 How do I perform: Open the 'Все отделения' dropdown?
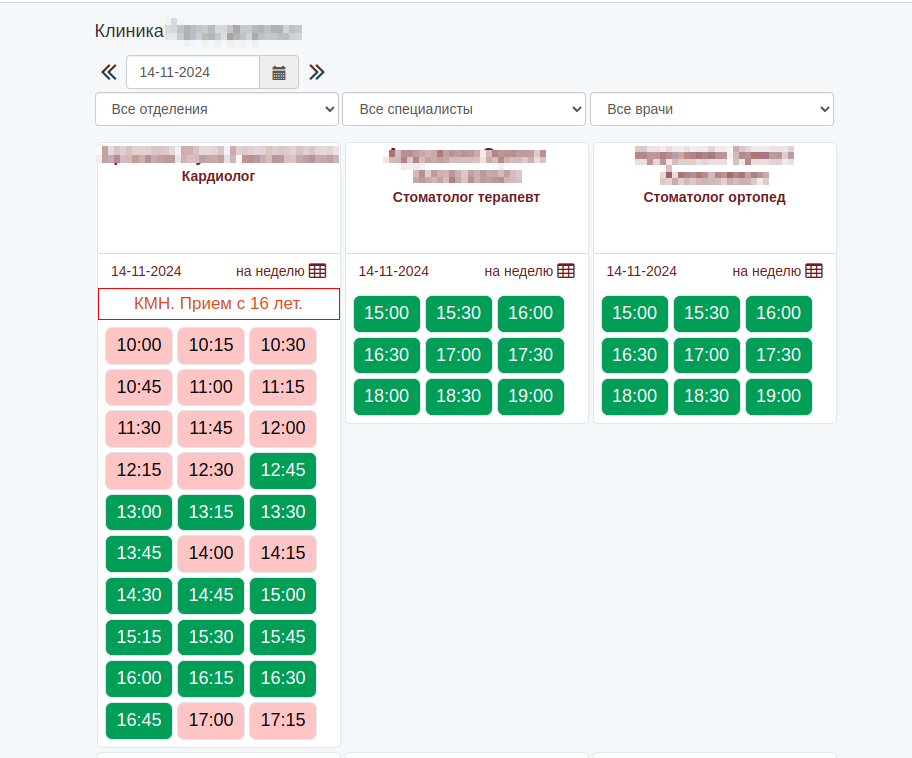(x=217, y=109)
